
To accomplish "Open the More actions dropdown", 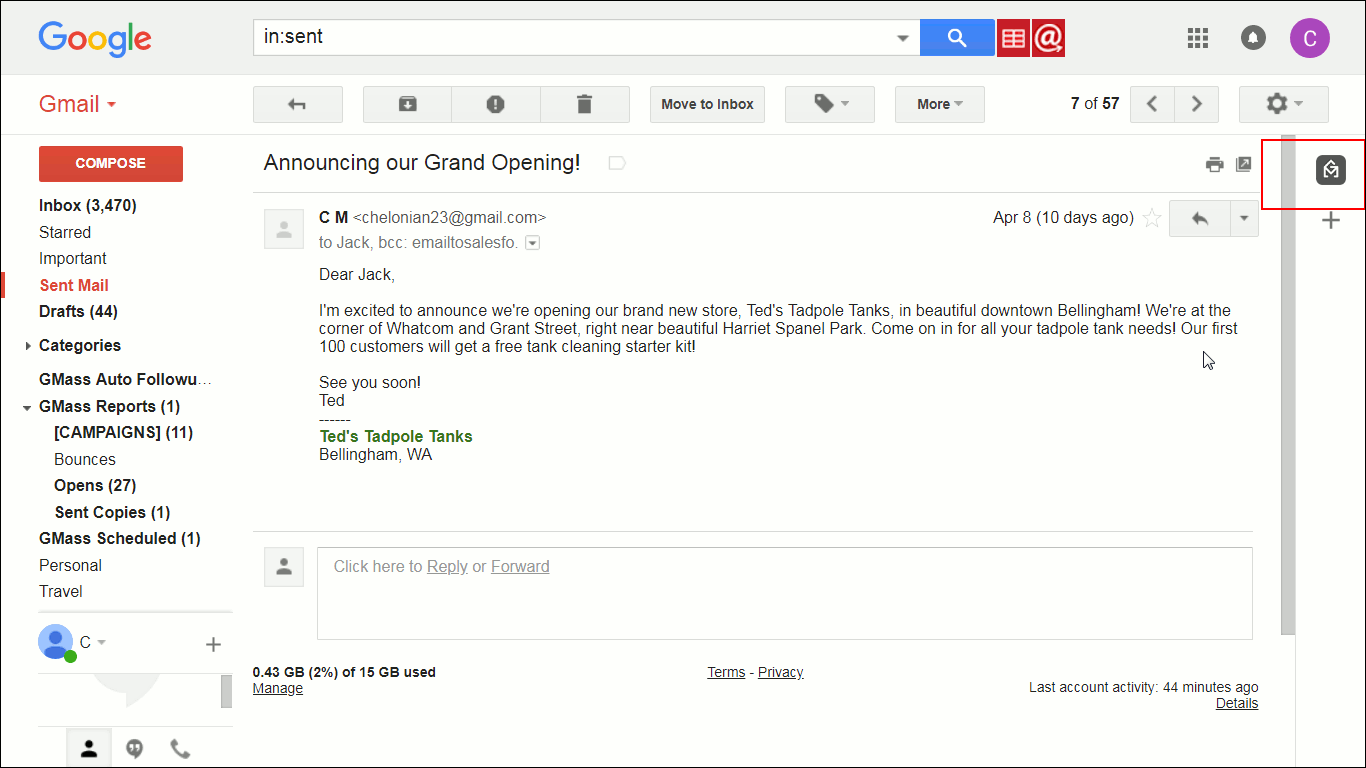I will [939, 104].
